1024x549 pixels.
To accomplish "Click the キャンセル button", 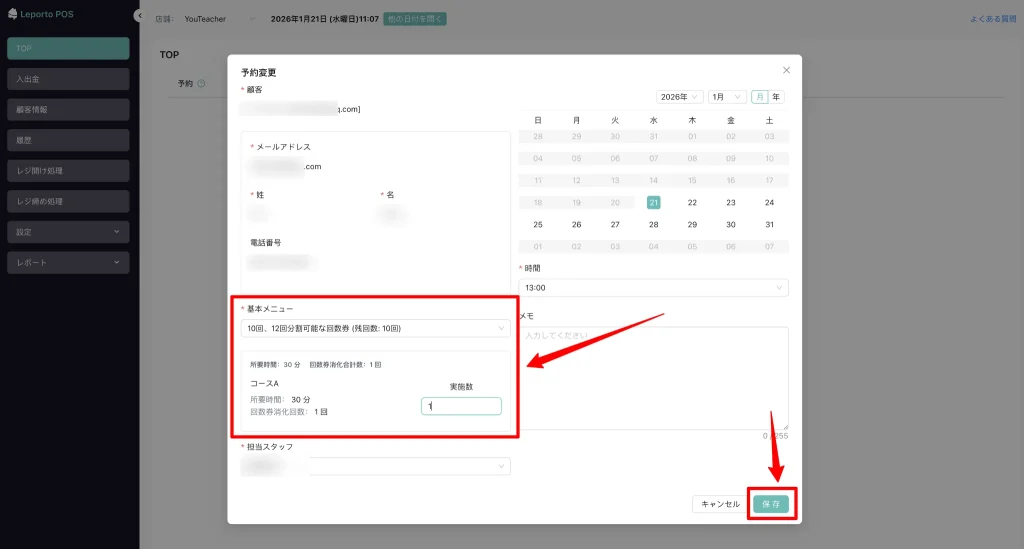I will [720, 505].
